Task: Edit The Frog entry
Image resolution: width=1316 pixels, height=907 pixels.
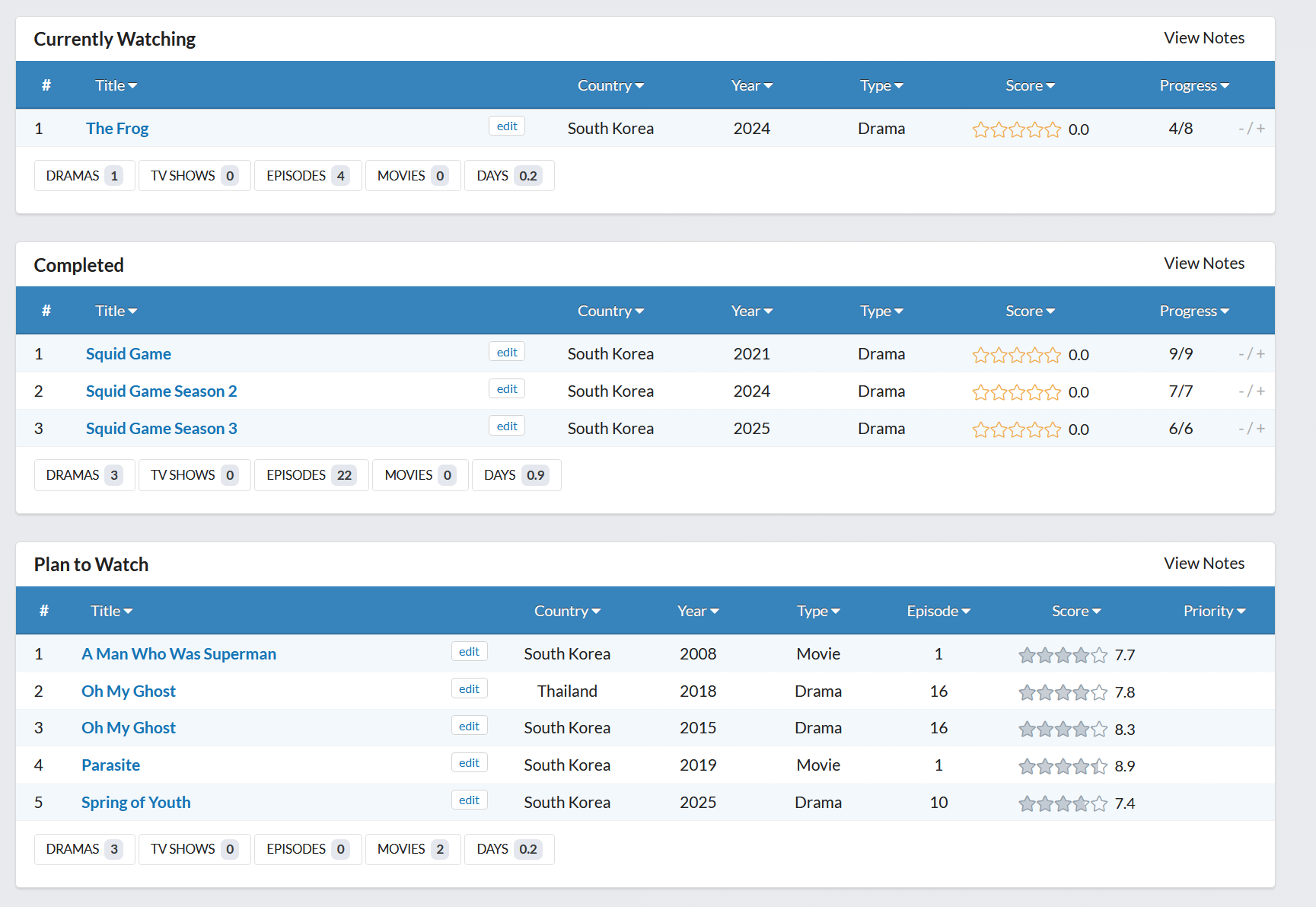Action: (507, 126)
